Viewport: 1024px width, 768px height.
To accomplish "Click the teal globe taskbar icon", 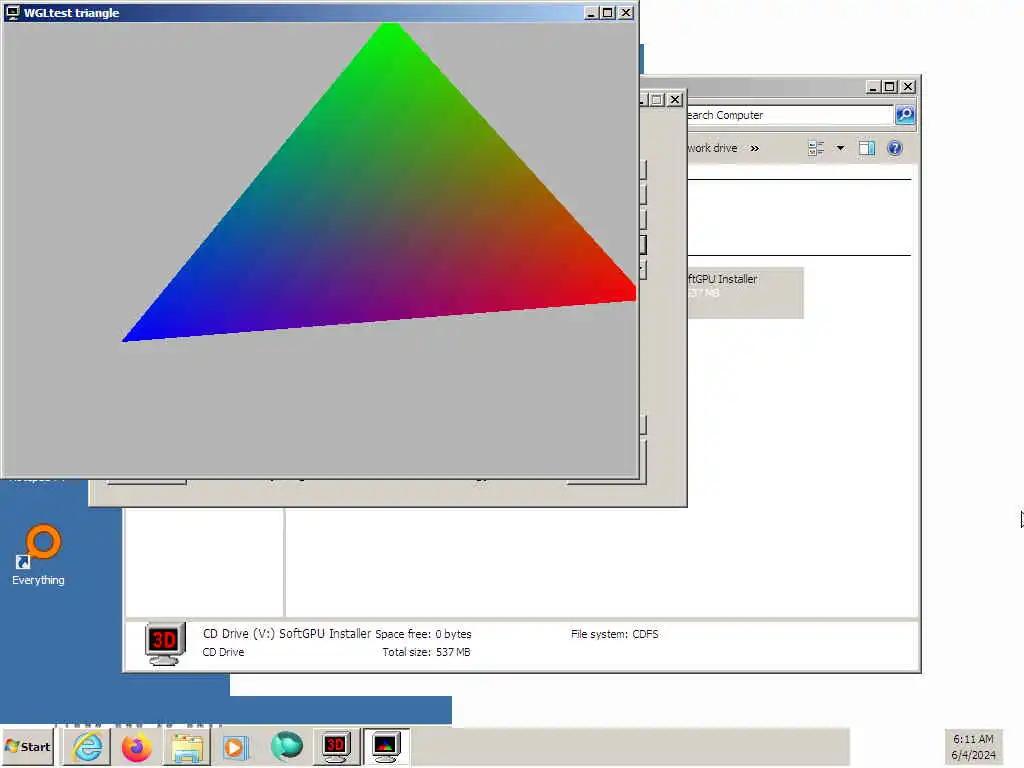I will pos(287,746).
